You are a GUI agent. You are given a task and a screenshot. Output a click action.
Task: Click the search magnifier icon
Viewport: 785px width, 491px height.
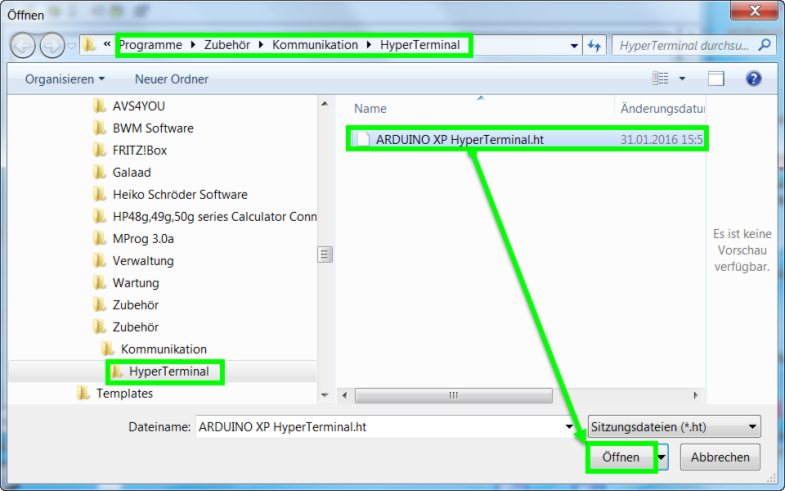coord(764,46)
